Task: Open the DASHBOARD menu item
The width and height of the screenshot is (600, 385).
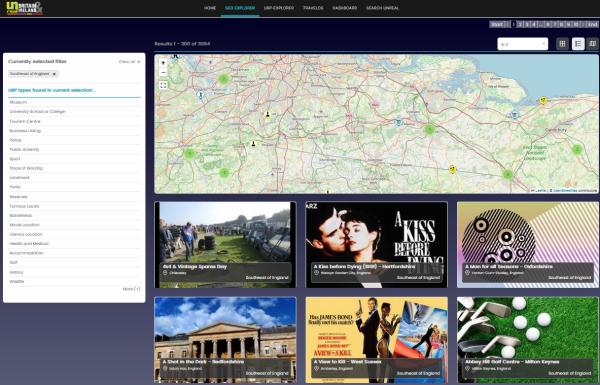Action: coord(344,8)
